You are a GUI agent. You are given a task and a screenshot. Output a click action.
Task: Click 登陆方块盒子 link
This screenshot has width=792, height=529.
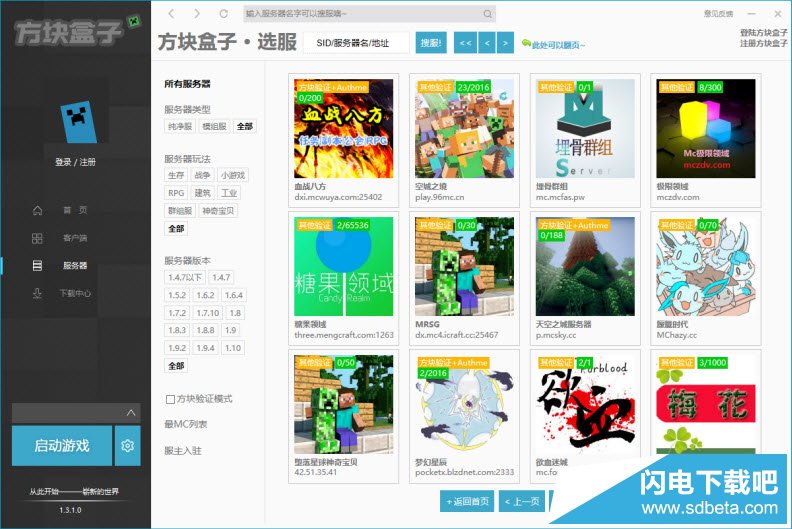point(764,33)
